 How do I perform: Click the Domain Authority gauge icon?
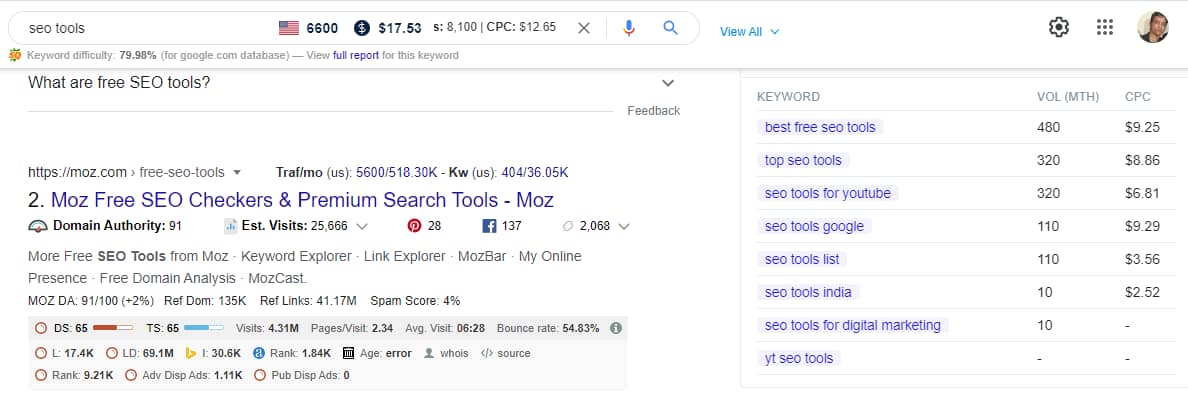[38, 226]
